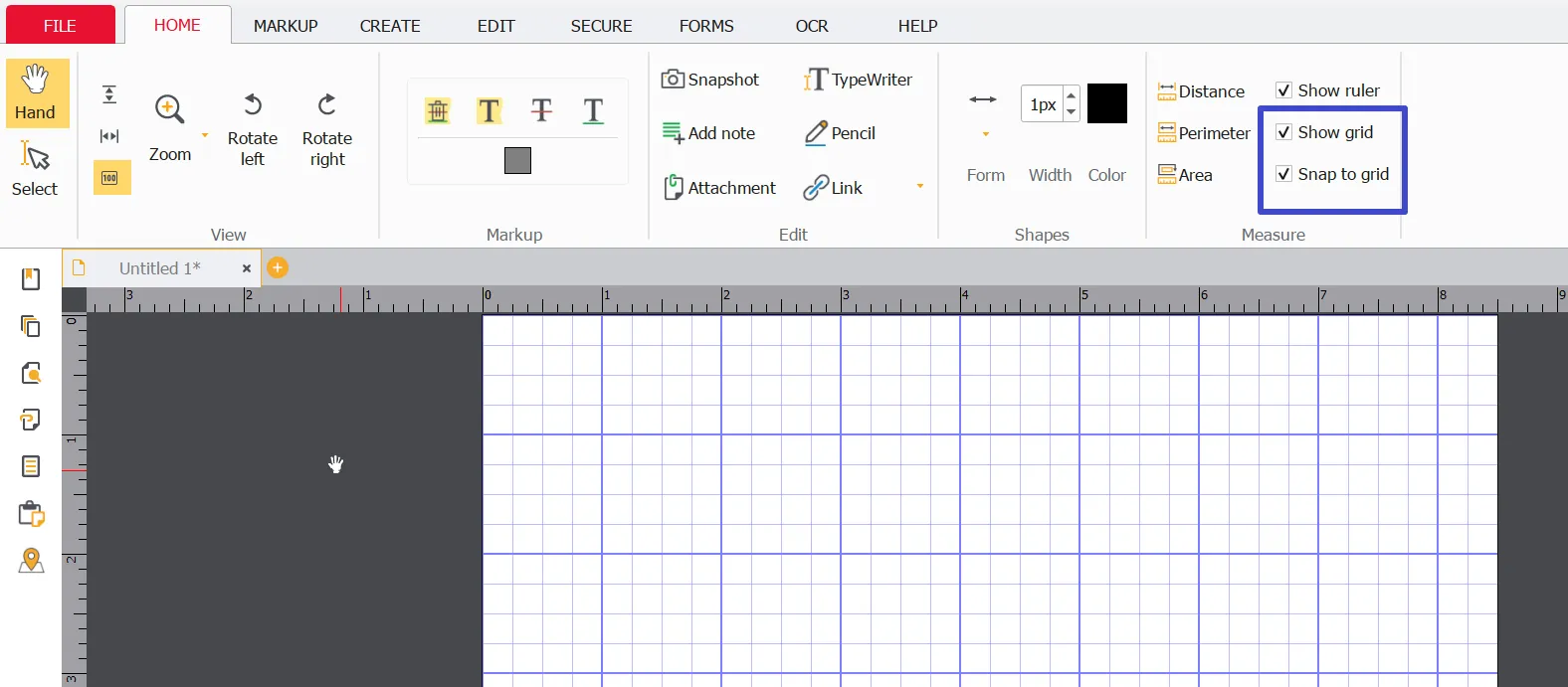The image size is (1568, 687).
Task: Click the delete markup trash icon
Action: point(438,110)
